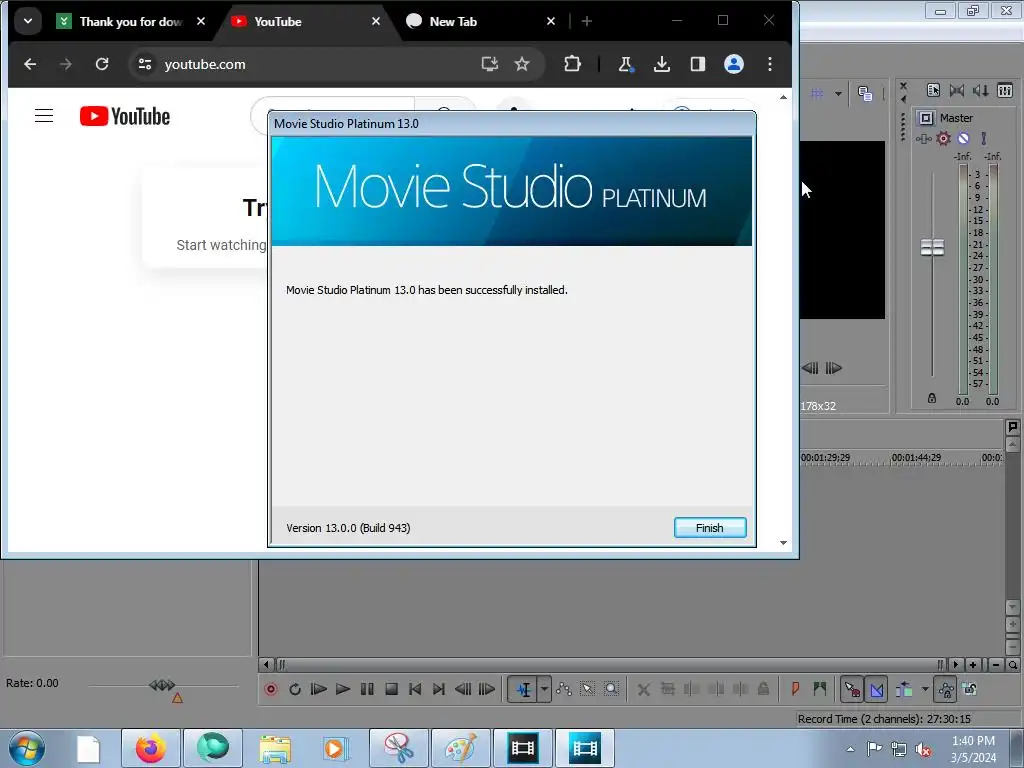Click Next Frame under video preview
This screenshot has height=768, width=1024.
pos(833,368)
